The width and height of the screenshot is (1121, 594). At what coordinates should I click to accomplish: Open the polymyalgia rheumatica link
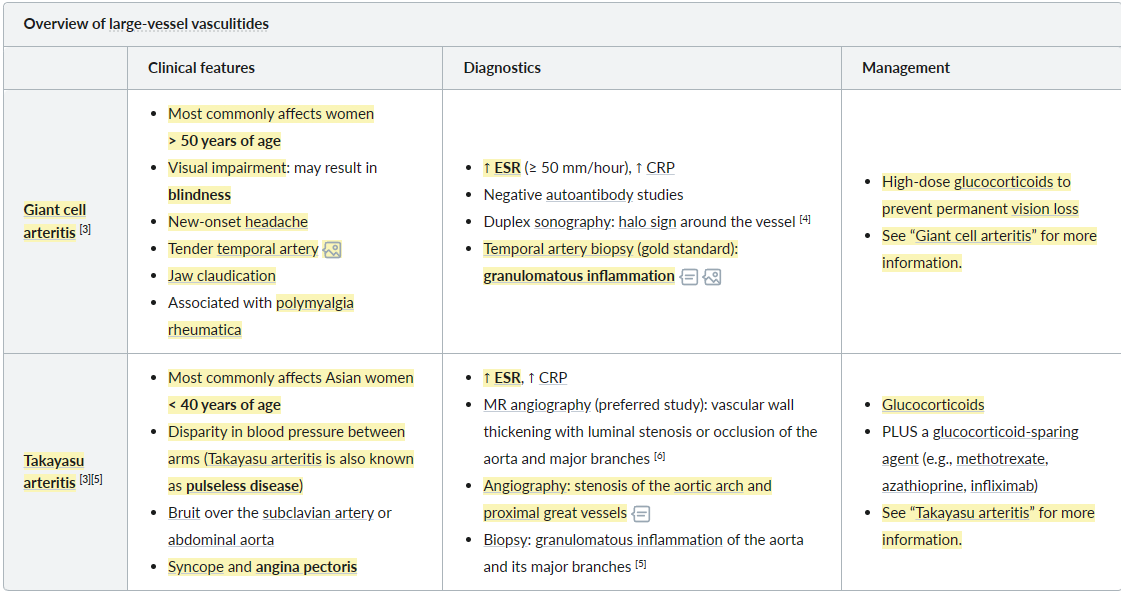pos(261,316)
